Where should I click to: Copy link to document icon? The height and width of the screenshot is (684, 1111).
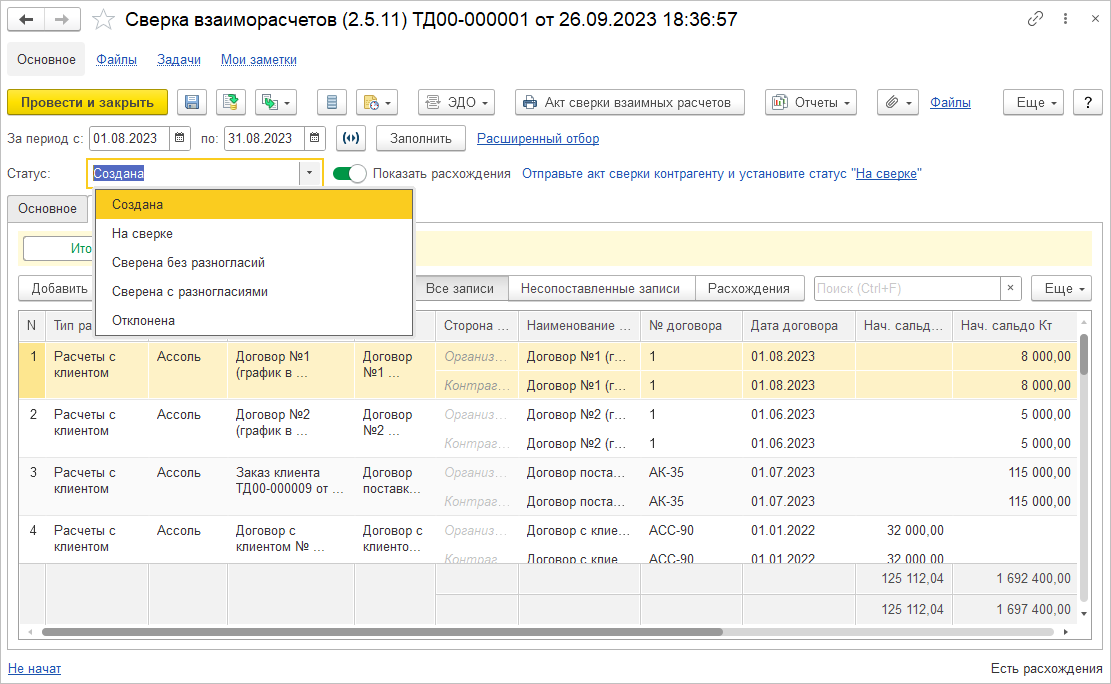coord(1034,20)
